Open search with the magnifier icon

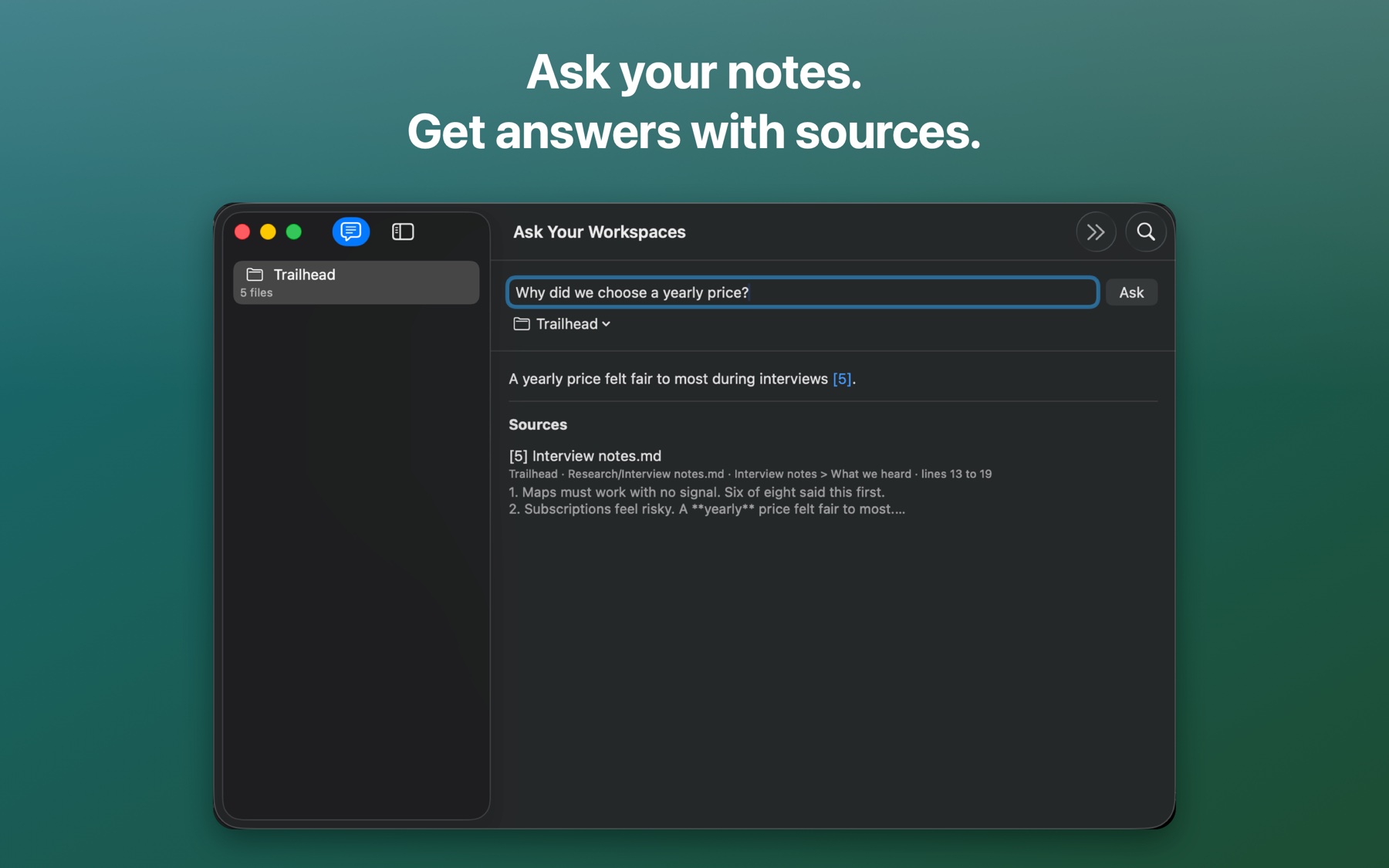1146,231
